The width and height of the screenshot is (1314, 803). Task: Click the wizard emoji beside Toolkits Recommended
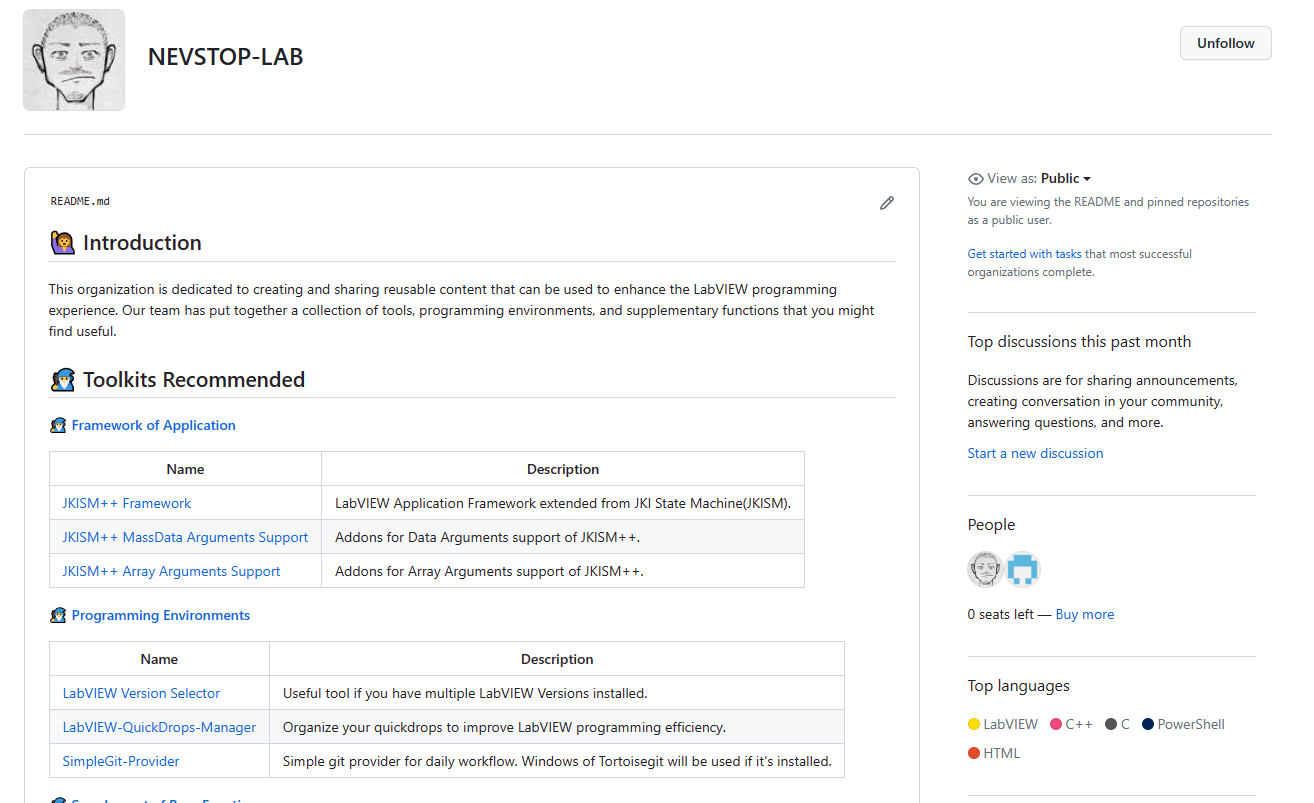click(x=62, y=380)
